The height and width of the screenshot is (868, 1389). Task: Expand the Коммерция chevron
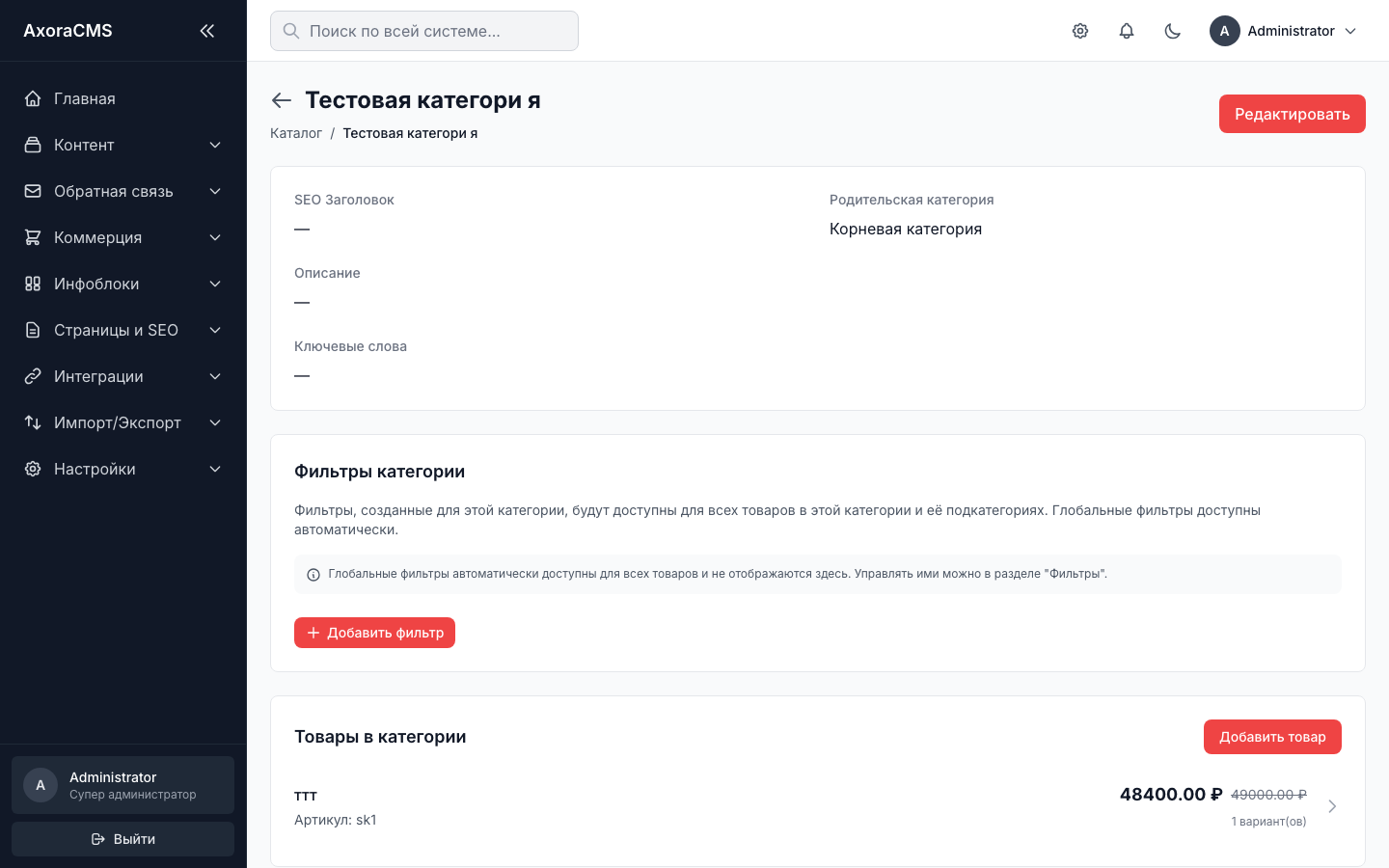click(215, 237)
